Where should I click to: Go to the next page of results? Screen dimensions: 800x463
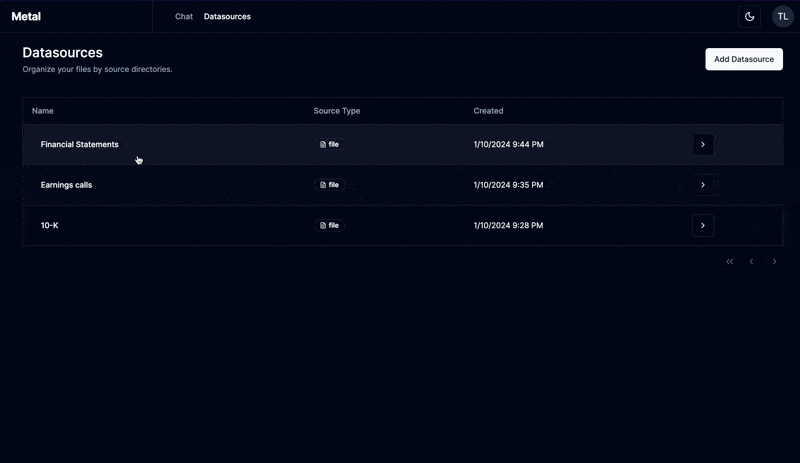coord(774,261)
